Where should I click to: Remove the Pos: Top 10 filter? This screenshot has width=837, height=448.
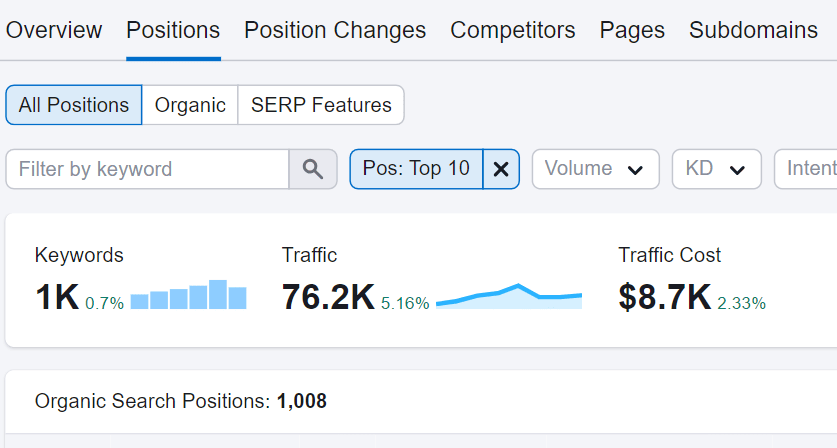click(x=501, y=169)
